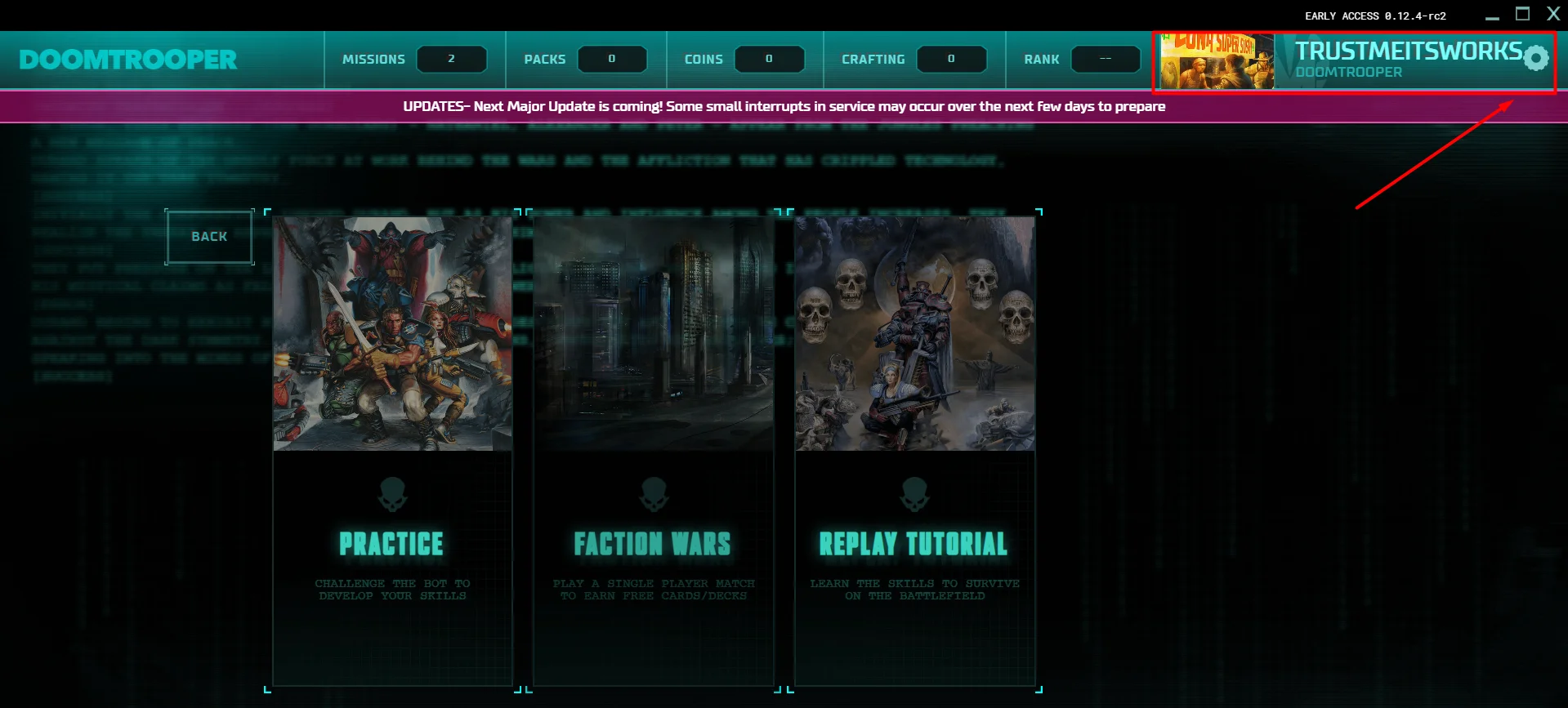1568x708 pixels.
Task: Click DOOMTROOPER subtitle under the username
Action: [1348, 72]
